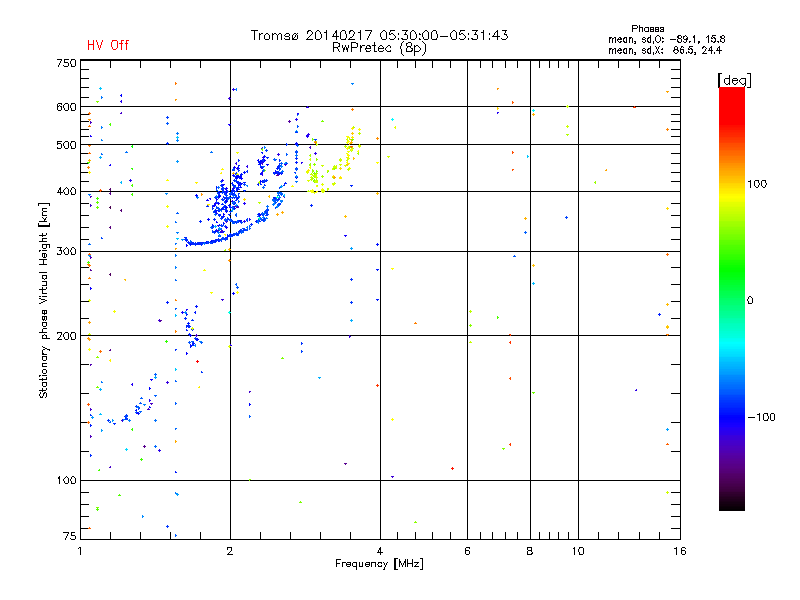Click y-axis tick label '75'

(70, 536)
